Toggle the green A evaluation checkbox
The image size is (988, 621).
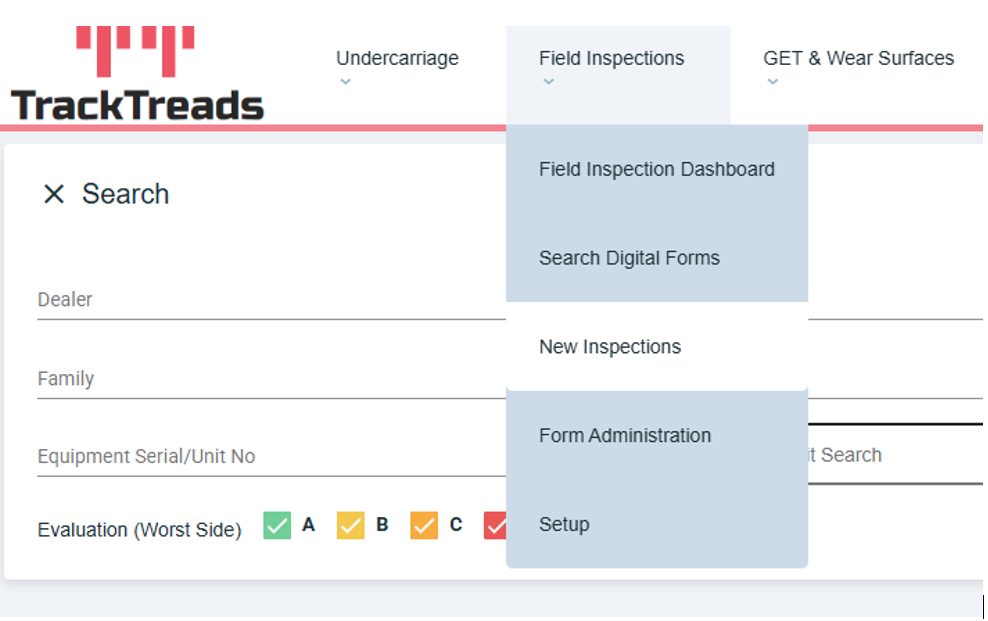pos(277,525)
